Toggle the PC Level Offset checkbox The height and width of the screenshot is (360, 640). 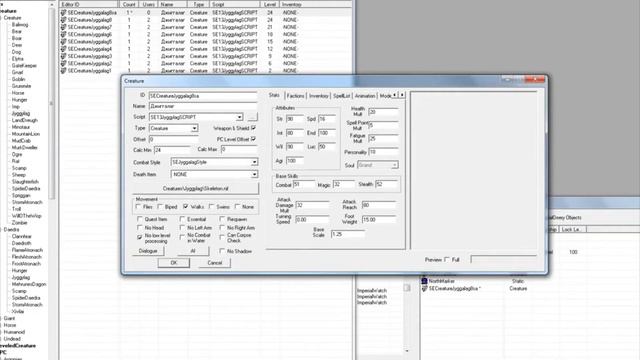(x=253, y=139)
